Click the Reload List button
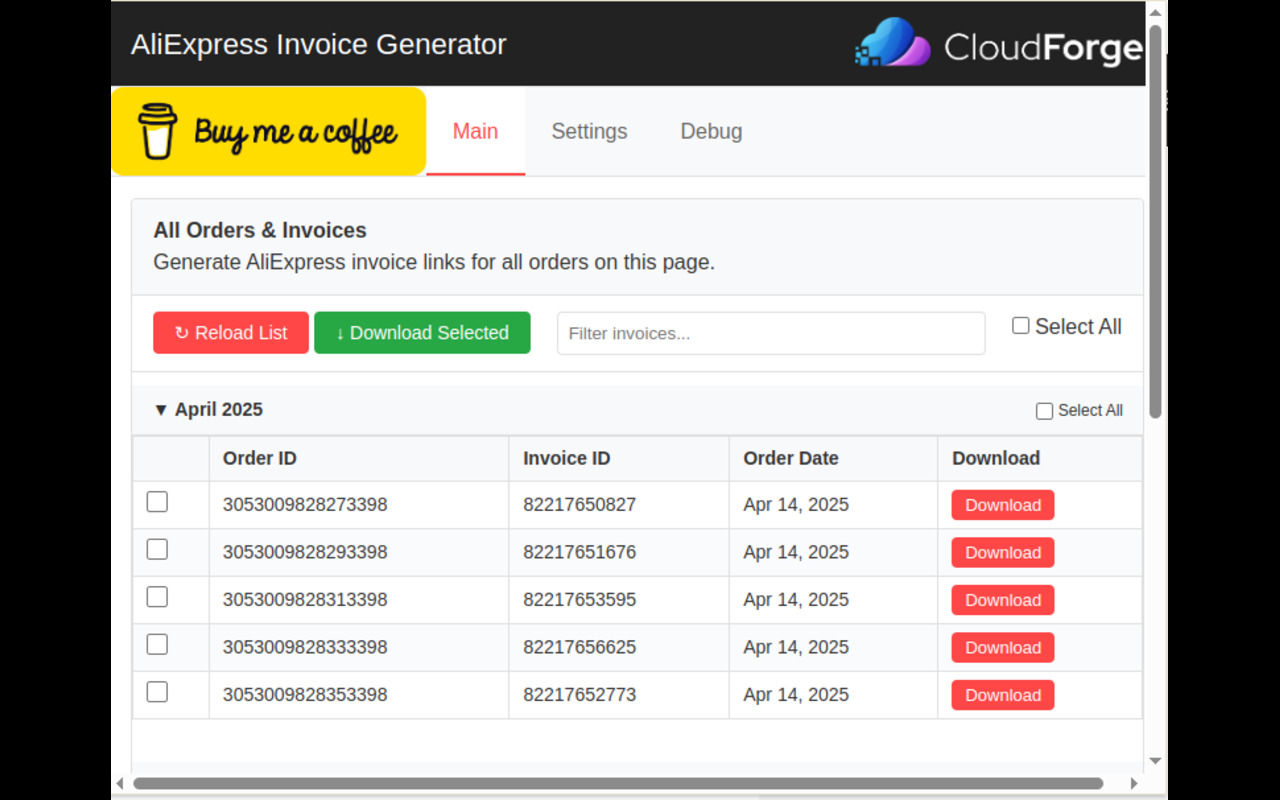This screenshot has height=800, width=1280. click(x=231, y=332)
